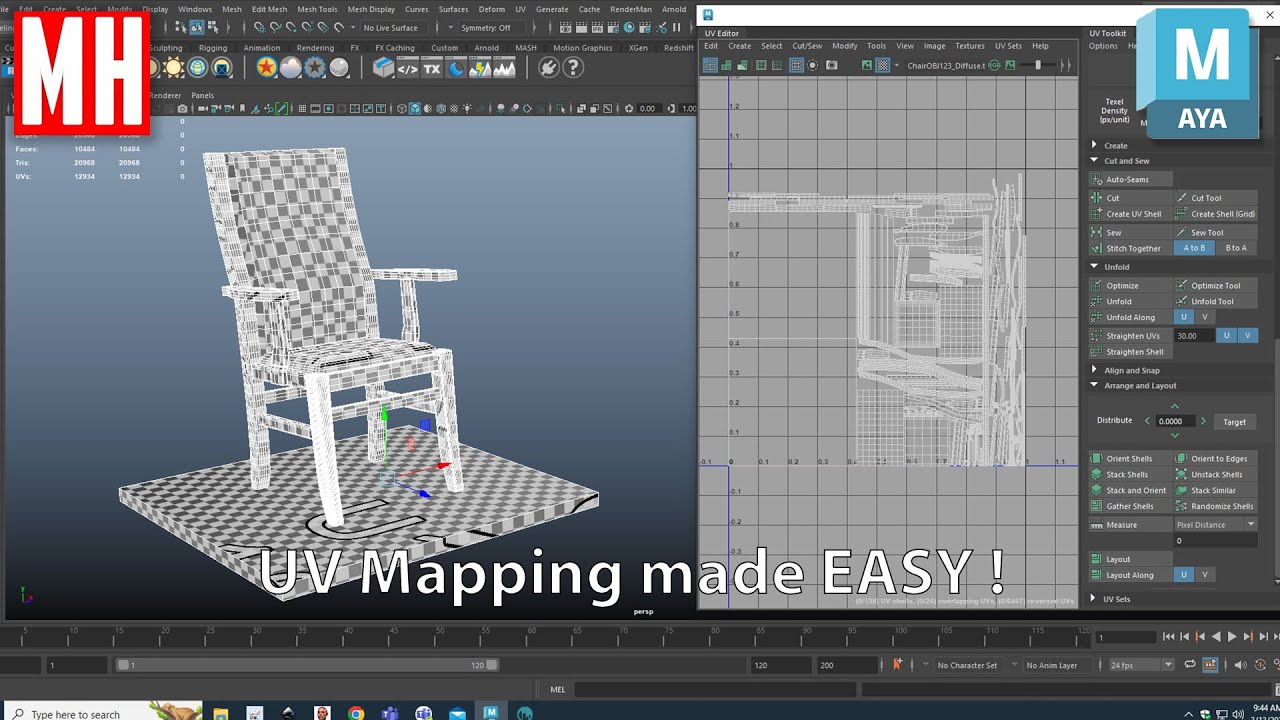This screenshot has width=1280, height=720.
Task: Open the viewport Panels menu
Action: [x=203, y=96]
